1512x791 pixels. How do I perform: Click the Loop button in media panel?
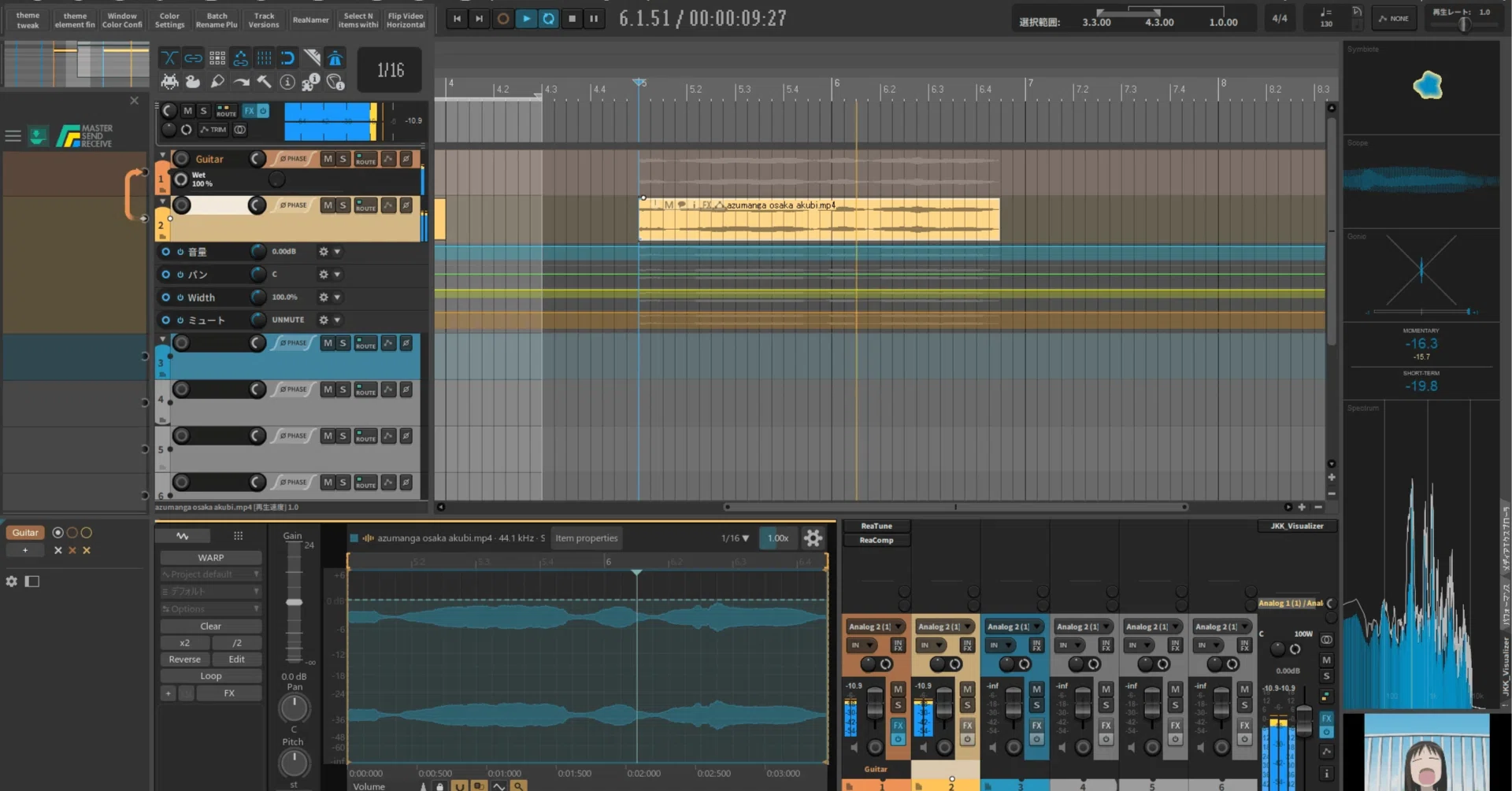click(210, 676)
